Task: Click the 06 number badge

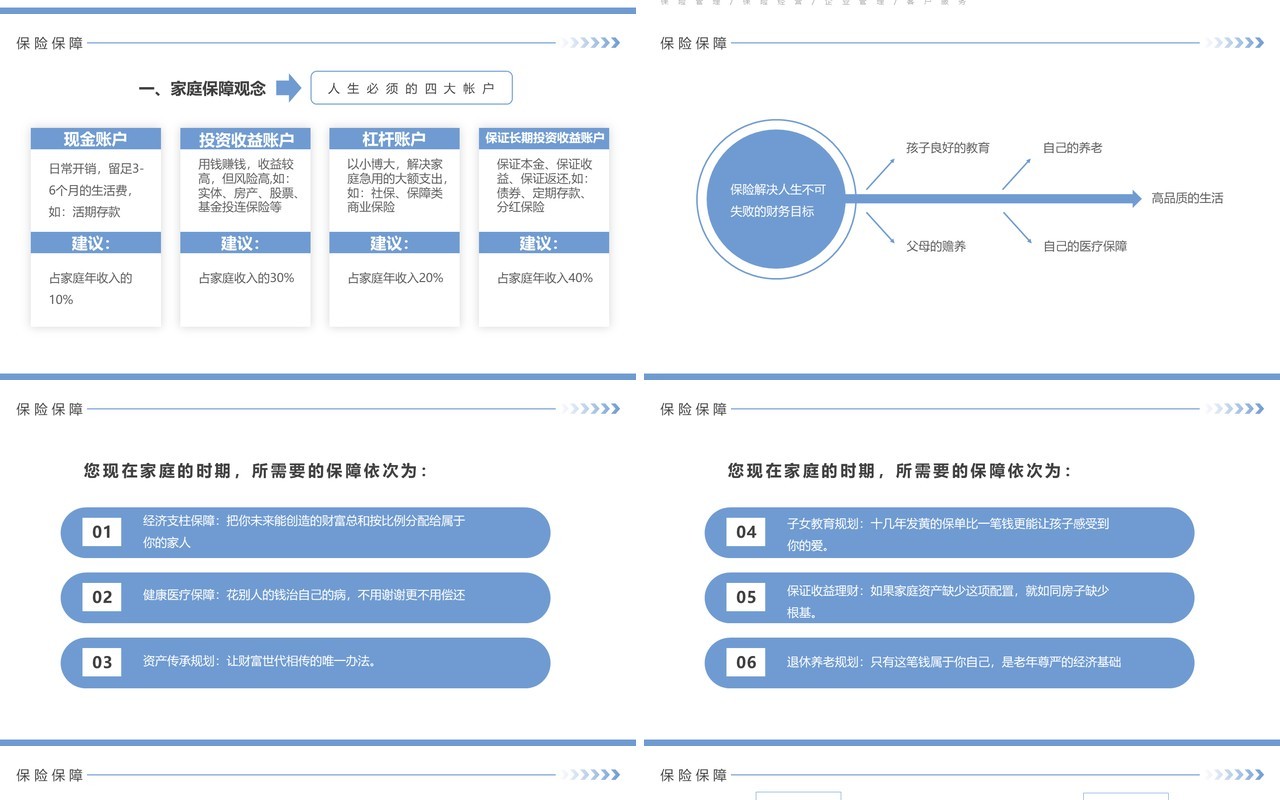Action: 746,662
